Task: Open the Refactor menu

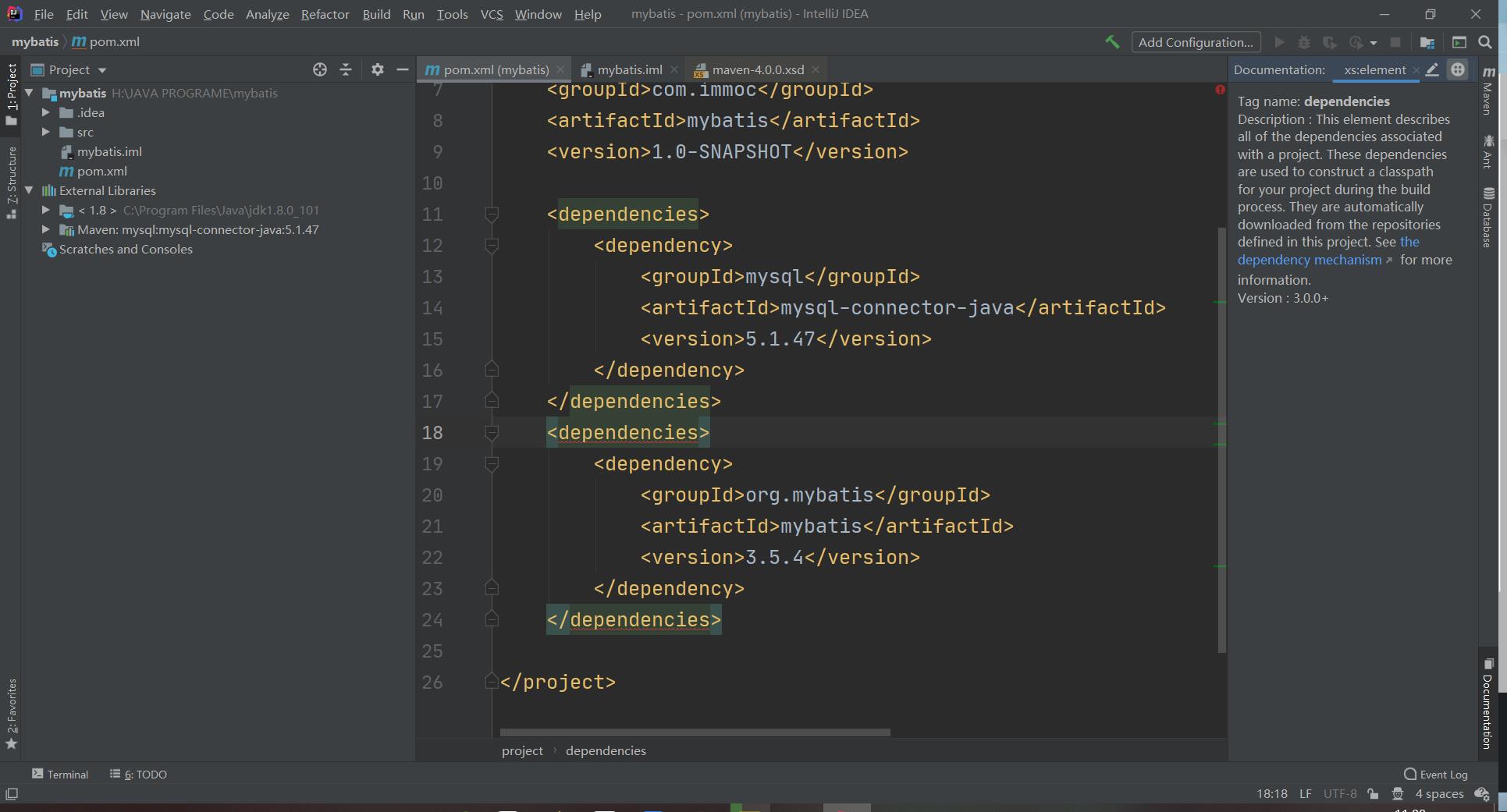Action: point(325,14)
